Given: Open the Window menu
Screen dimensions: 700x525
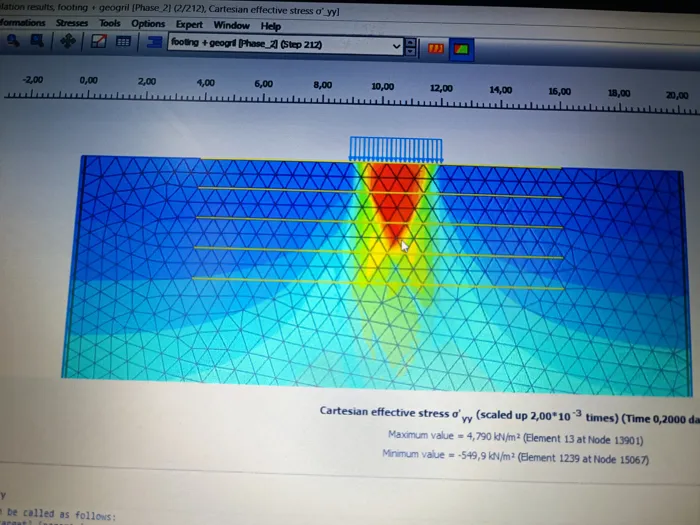Looking at the screenshot, I should 232,25.
